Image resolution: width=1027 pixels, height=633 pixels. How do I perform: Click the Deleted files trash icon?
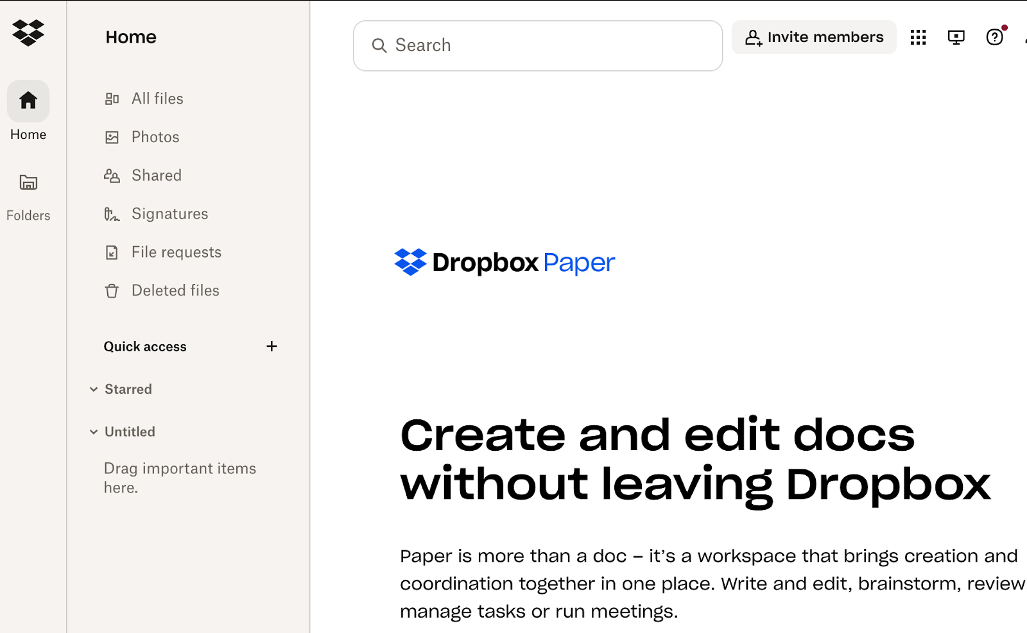[x=112, y=291]
